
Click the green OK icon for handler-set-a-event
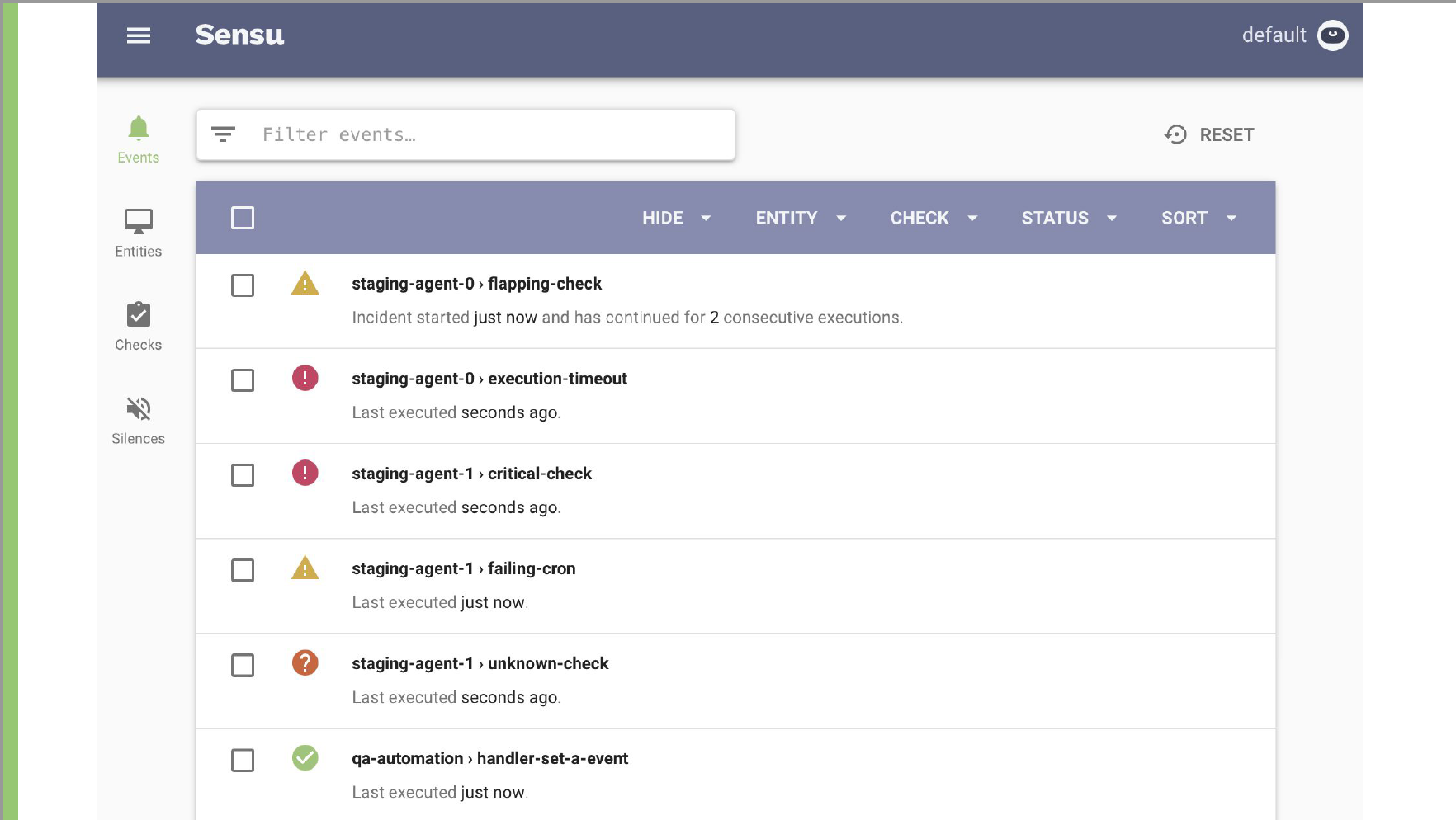(x=305, y=758)
